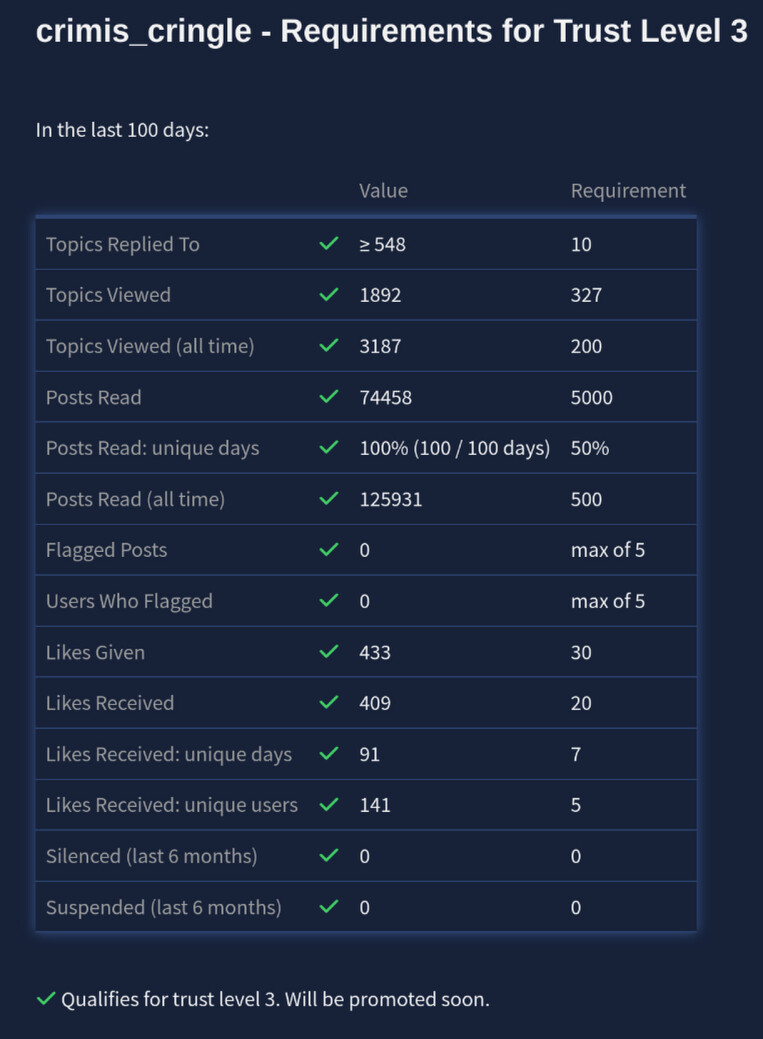Click the checkmark for Silenced (last 6 months)
Viewport: 763px width, 1039px height.
(x=328, y=856)
